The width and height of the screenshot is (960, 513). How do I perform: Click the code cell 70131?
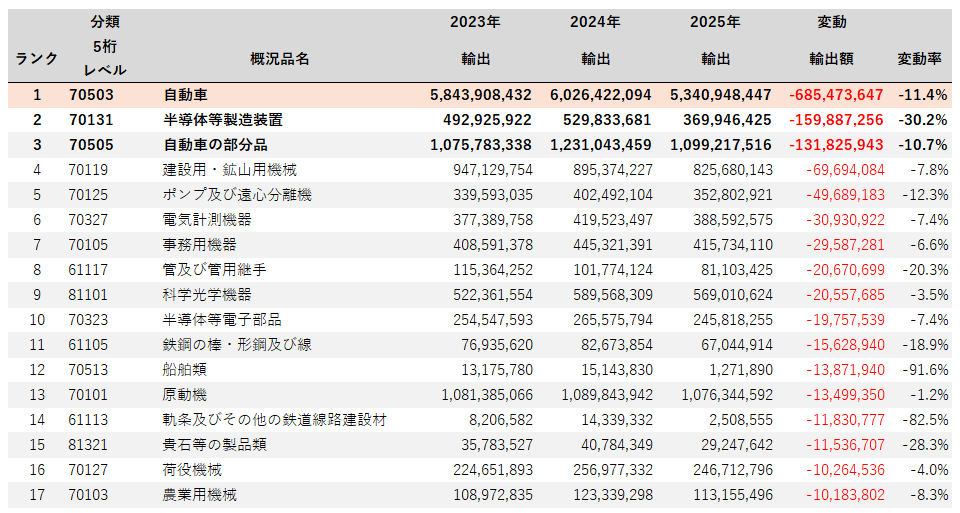tap(92, 120)
